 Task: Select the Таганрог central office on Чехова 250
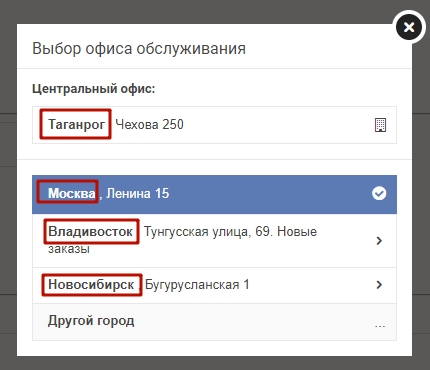(x=214, y=125)
